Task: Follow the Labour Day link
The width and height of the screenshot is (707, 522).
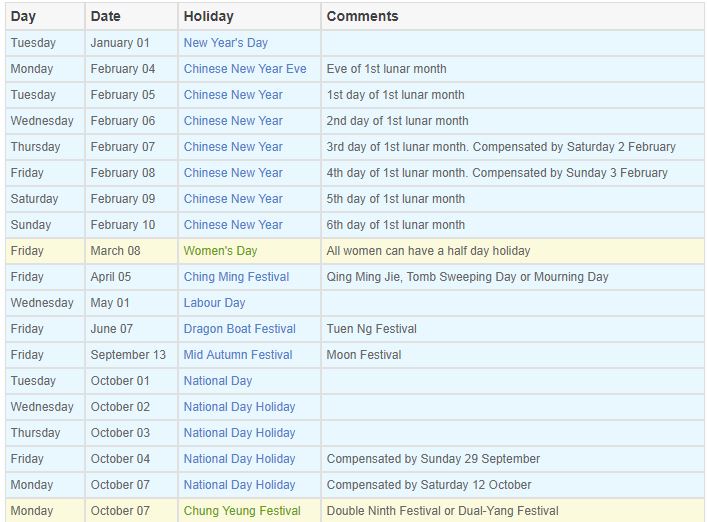Action: 214,303
